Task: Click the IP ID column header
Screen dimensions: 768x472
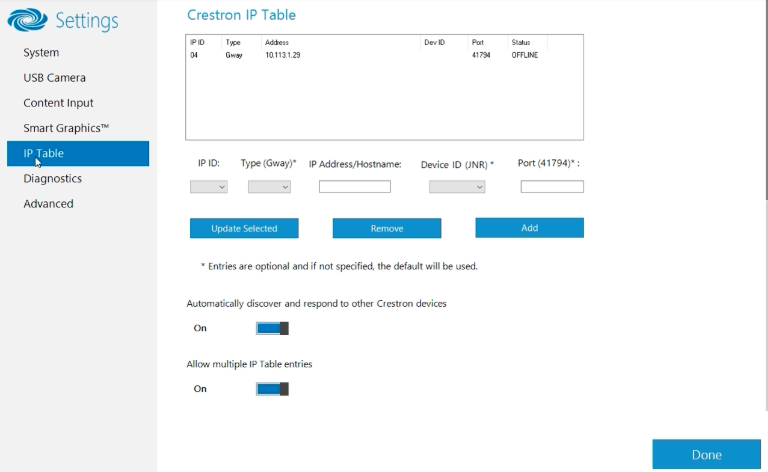Action: [197, 43]
